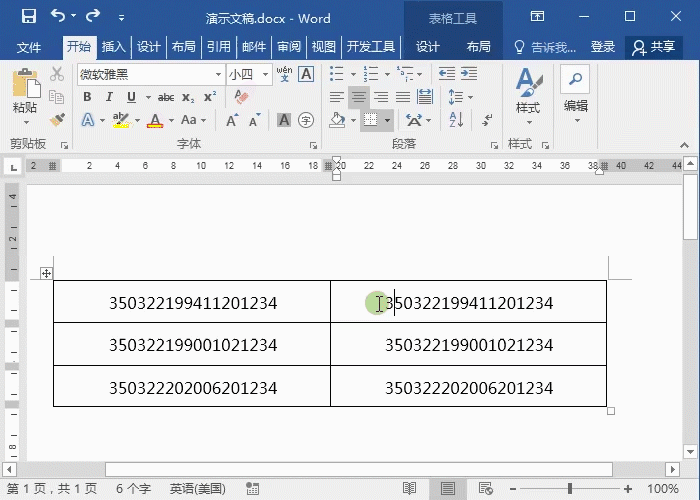Switch to the 开发工具 tab
The image size is (700, 500).
371,46
